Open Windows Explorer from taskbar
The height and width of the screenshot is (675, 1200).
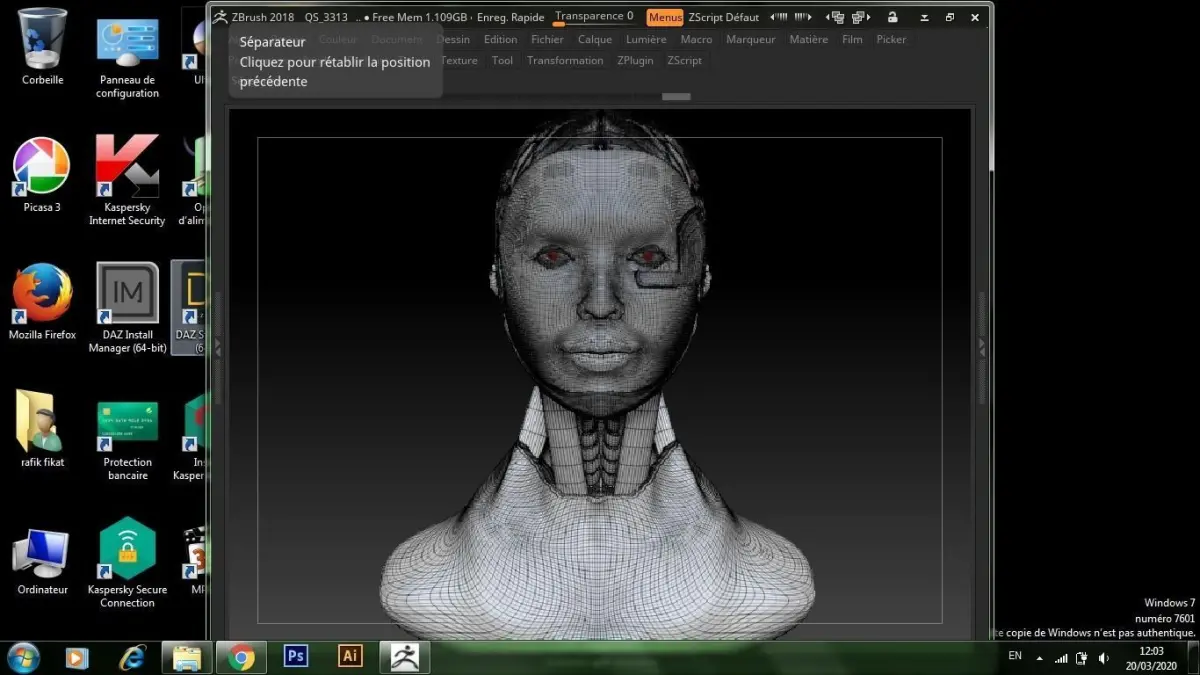tap(187, 657)
